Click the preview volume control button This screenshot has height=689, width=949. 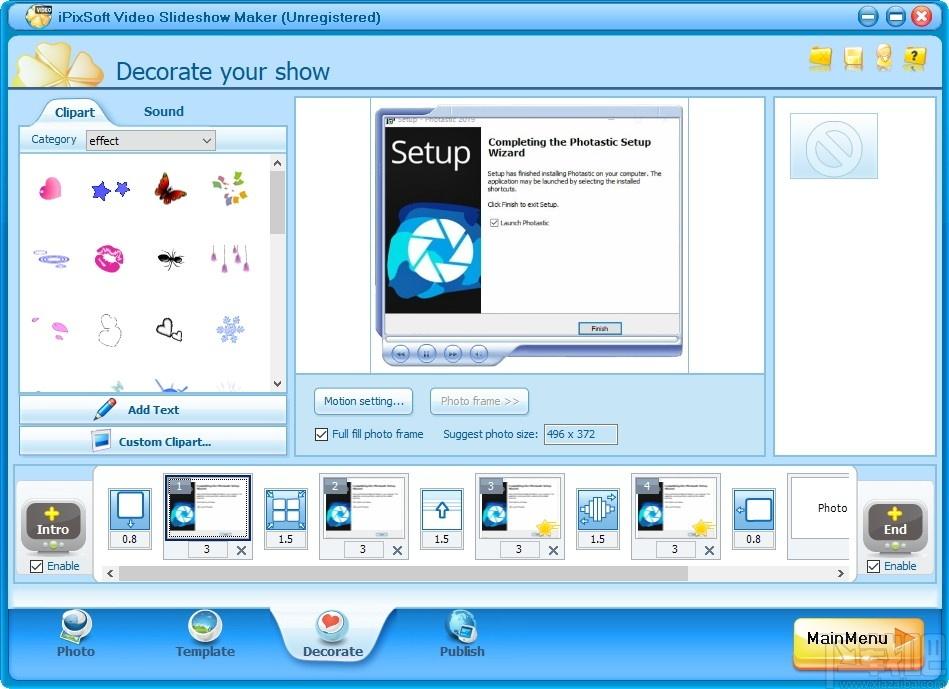[479, 353]
